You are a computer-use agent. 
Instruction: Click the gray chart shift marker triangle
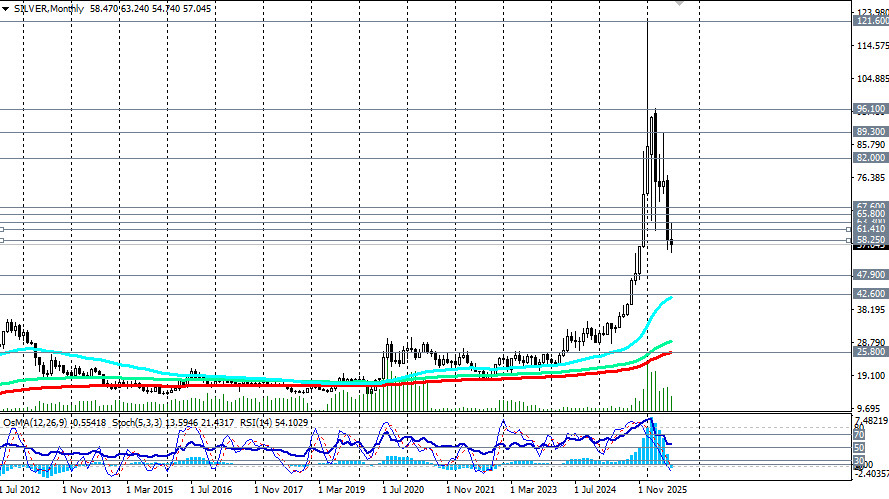tap(679, 3)
